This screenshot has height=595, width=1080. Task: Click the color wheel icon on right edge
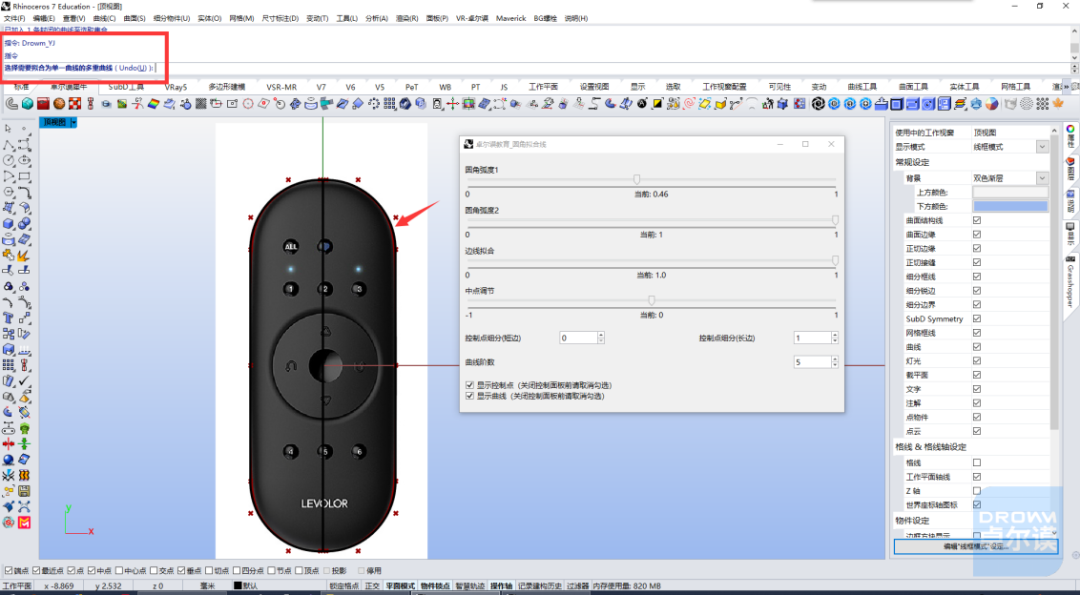(1070, 129)
